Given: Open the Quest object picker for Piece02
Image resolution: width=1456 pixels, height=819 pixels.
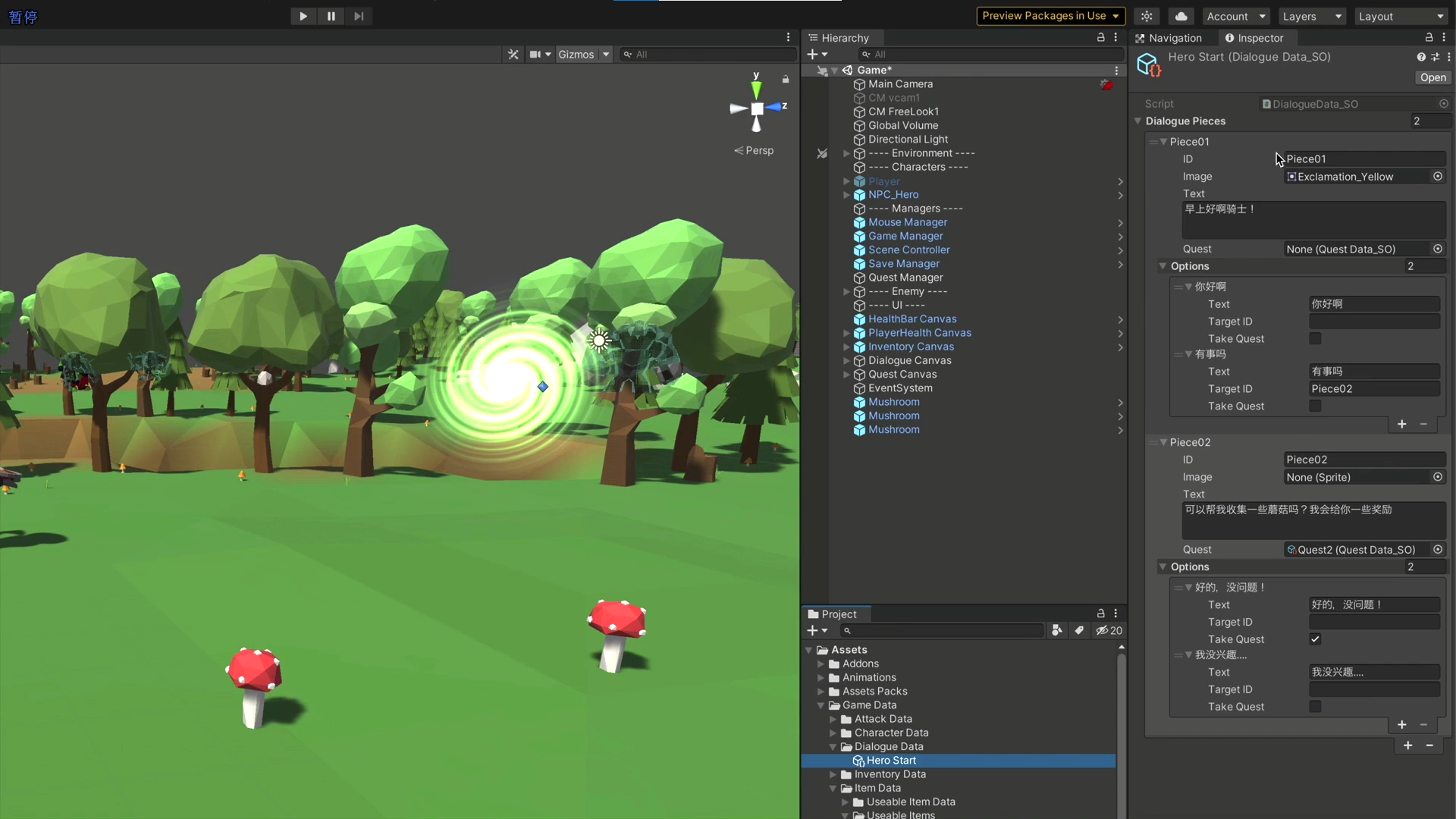Looking at the screenshot, I should tap(1438, 549).
